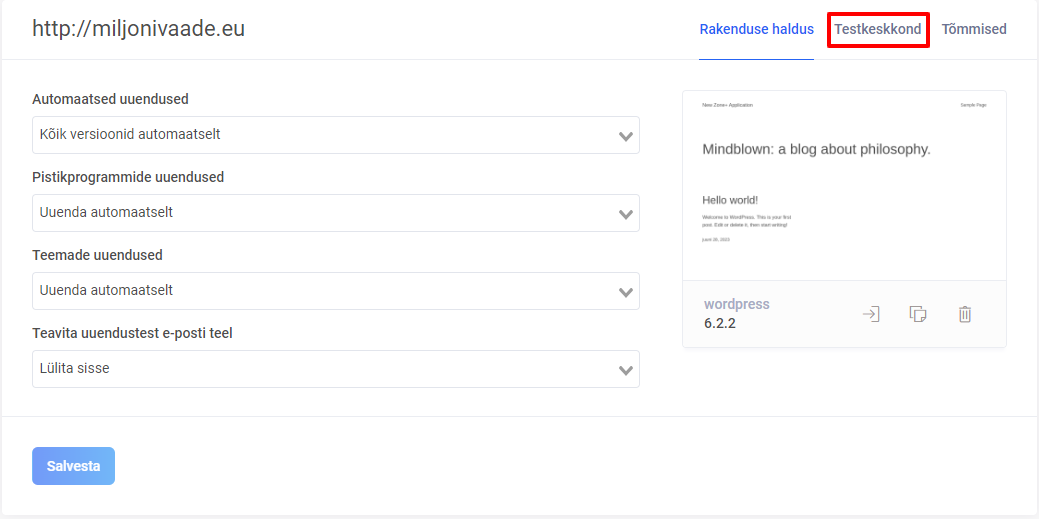This screenshot has width=1039, height=519.
Task: Click the wordpress application name
Action: pyautogui.click(x=737, y=304)
